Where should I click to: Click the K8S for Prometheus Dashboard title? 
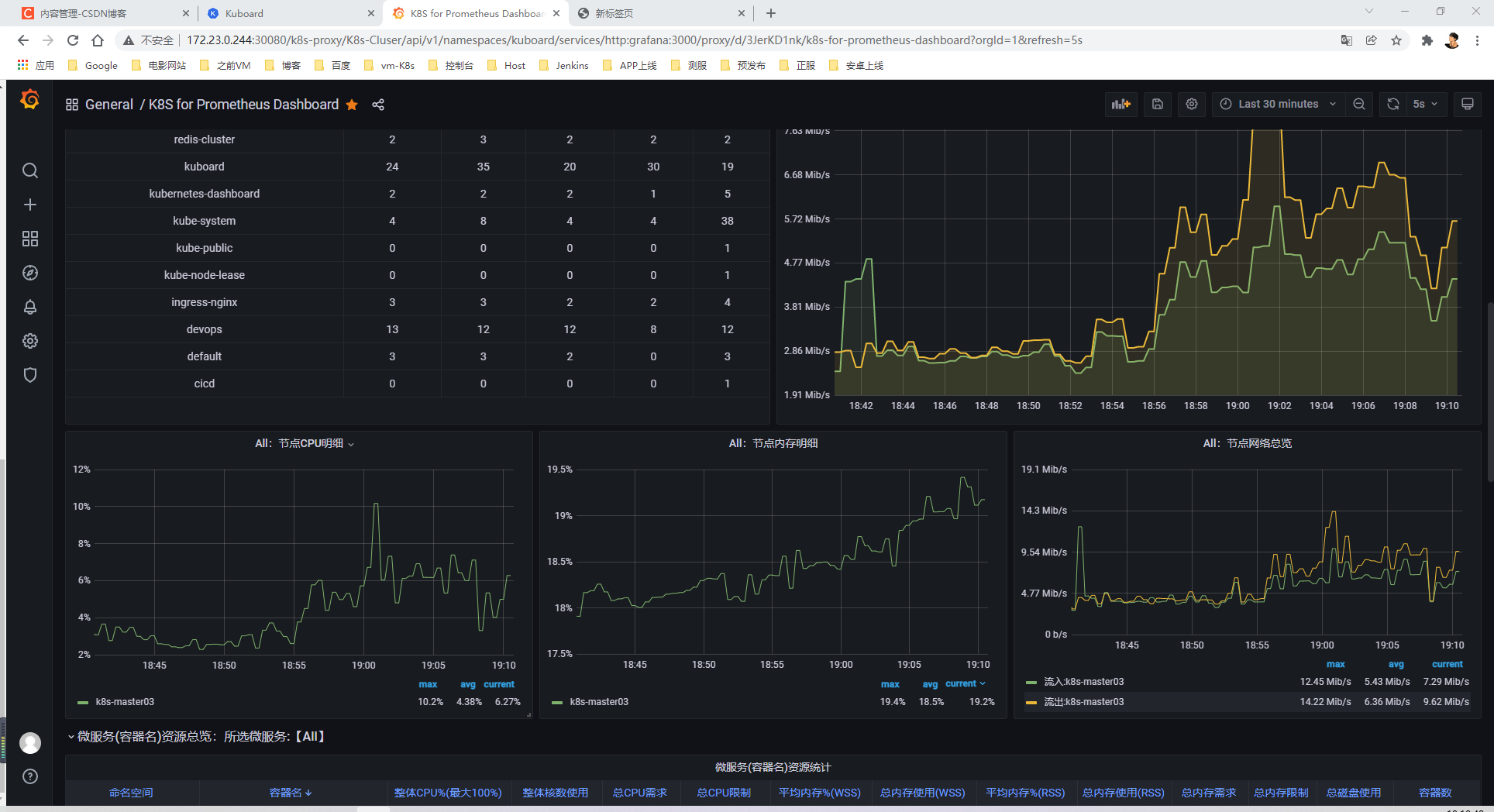tap(243, 105)
